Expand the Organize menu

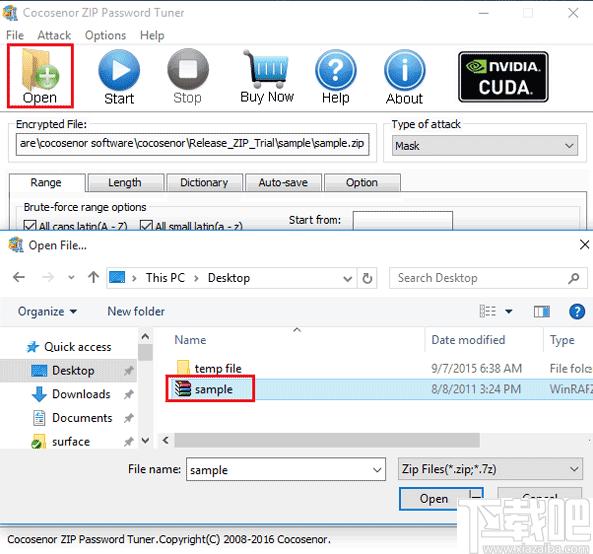click(47, 312)
